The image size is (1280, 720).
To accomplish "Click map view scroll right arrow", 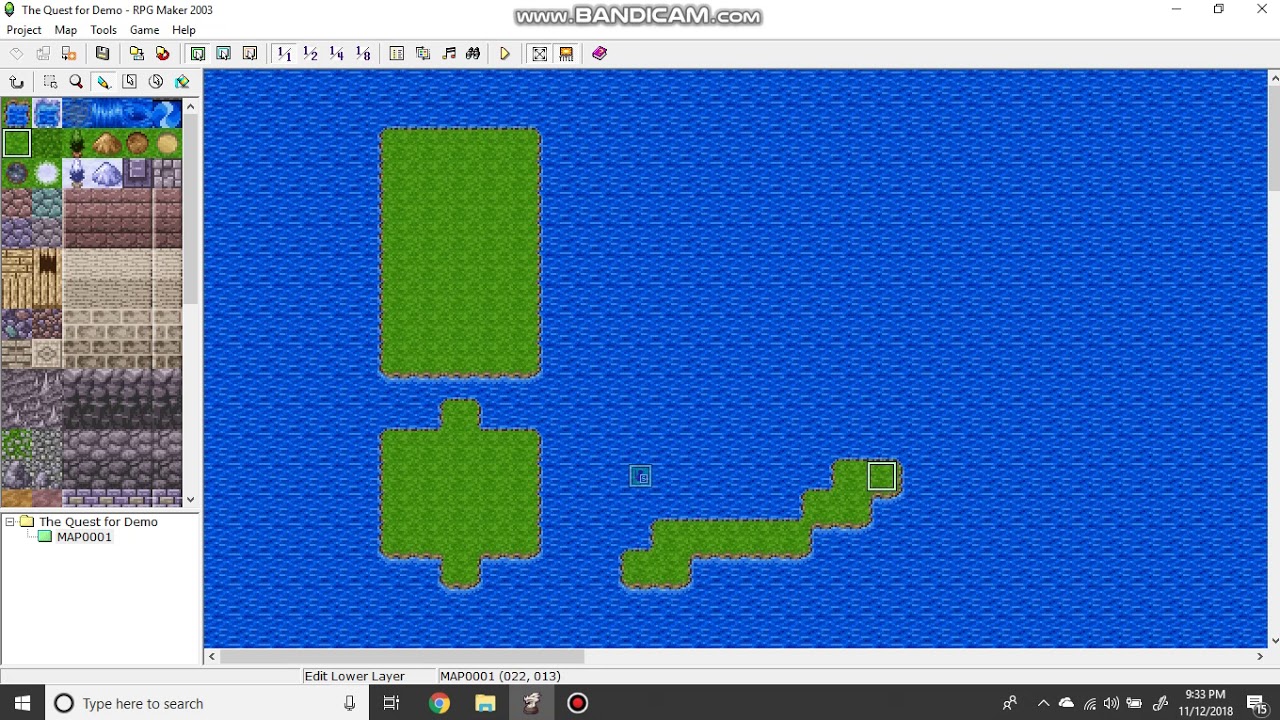I will (x=1259, y=656).
